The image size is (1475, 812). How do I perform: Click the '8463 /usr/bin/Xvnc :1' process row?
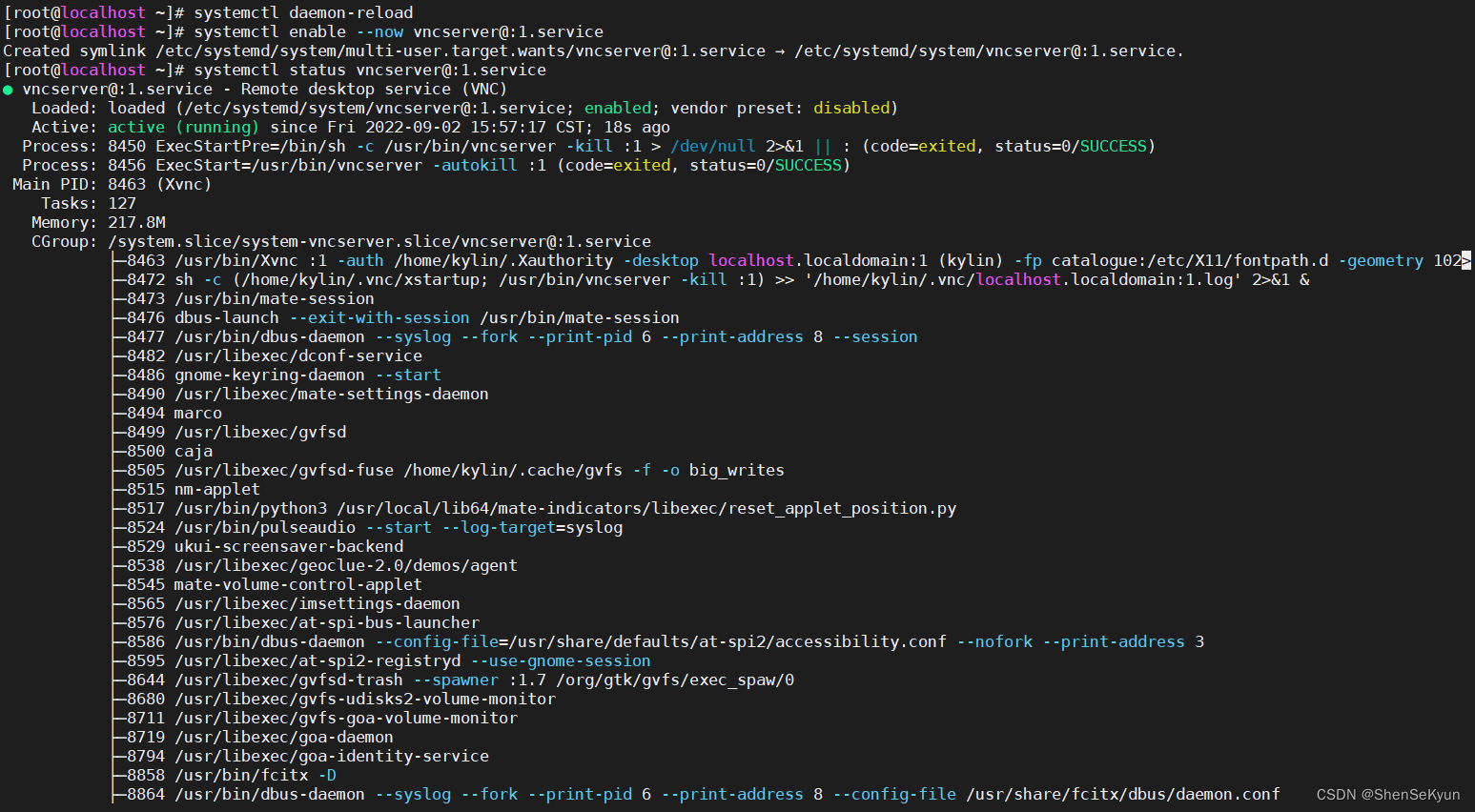[791, 260]
